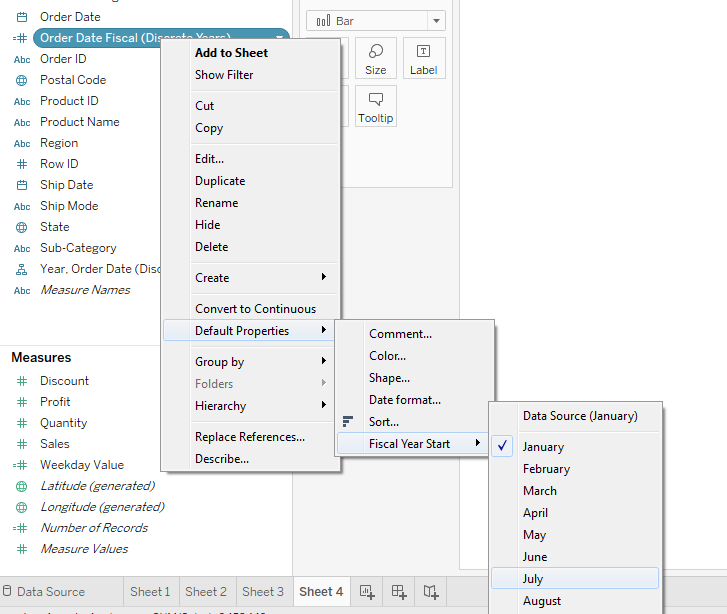727x614 pixels.
Task: Click Color... in Default Properties submenu
Action: coord(387,356)
